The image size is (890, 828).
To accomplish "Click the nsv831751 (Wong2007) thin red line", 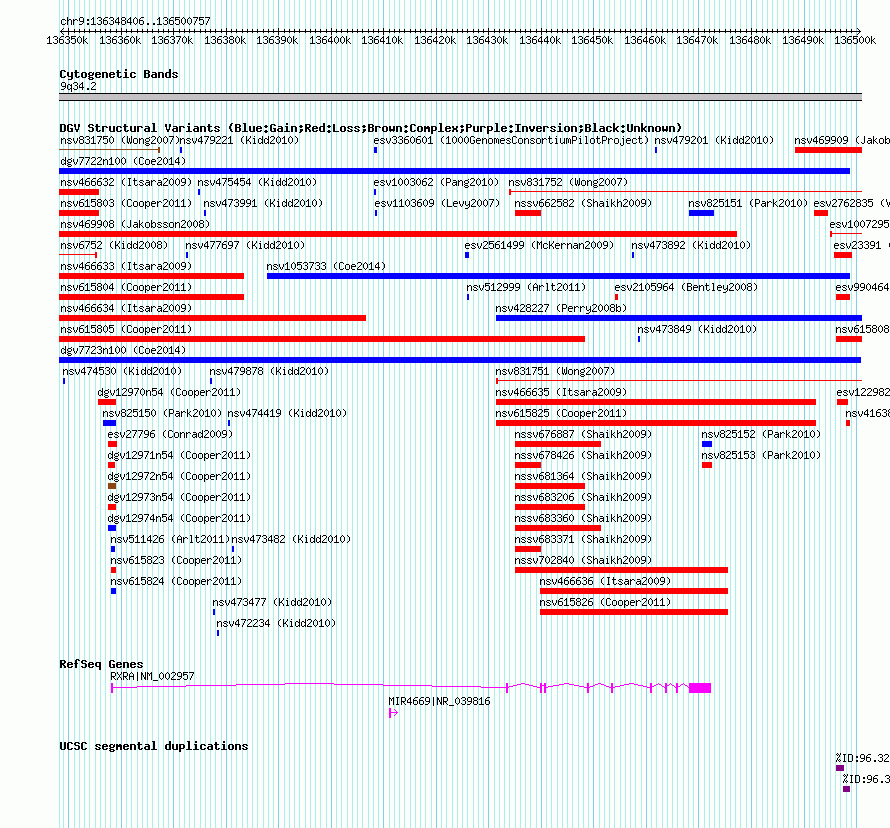I will point(679,381).
